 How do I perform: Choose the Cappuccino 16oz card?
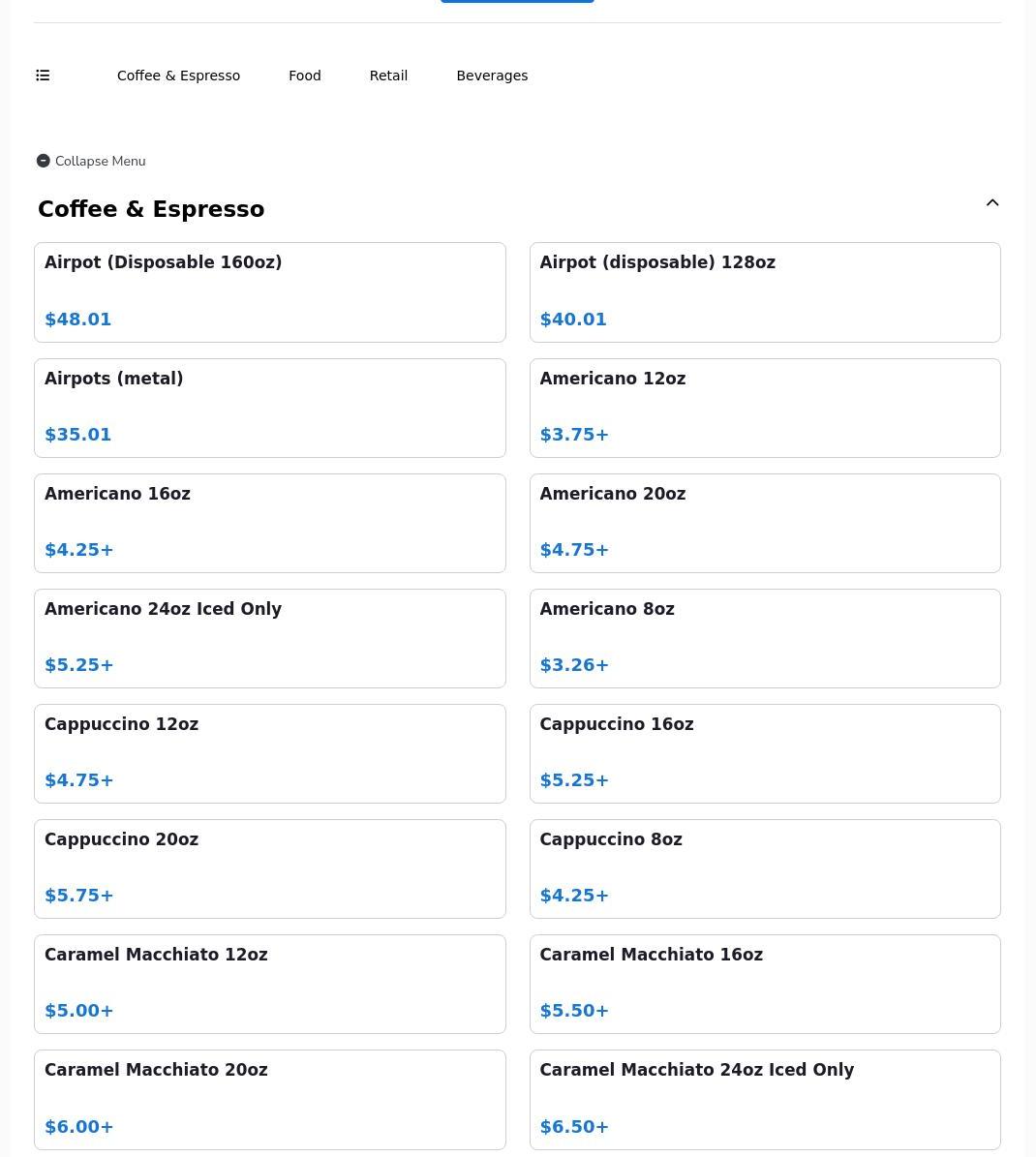[x=765, y=753]
